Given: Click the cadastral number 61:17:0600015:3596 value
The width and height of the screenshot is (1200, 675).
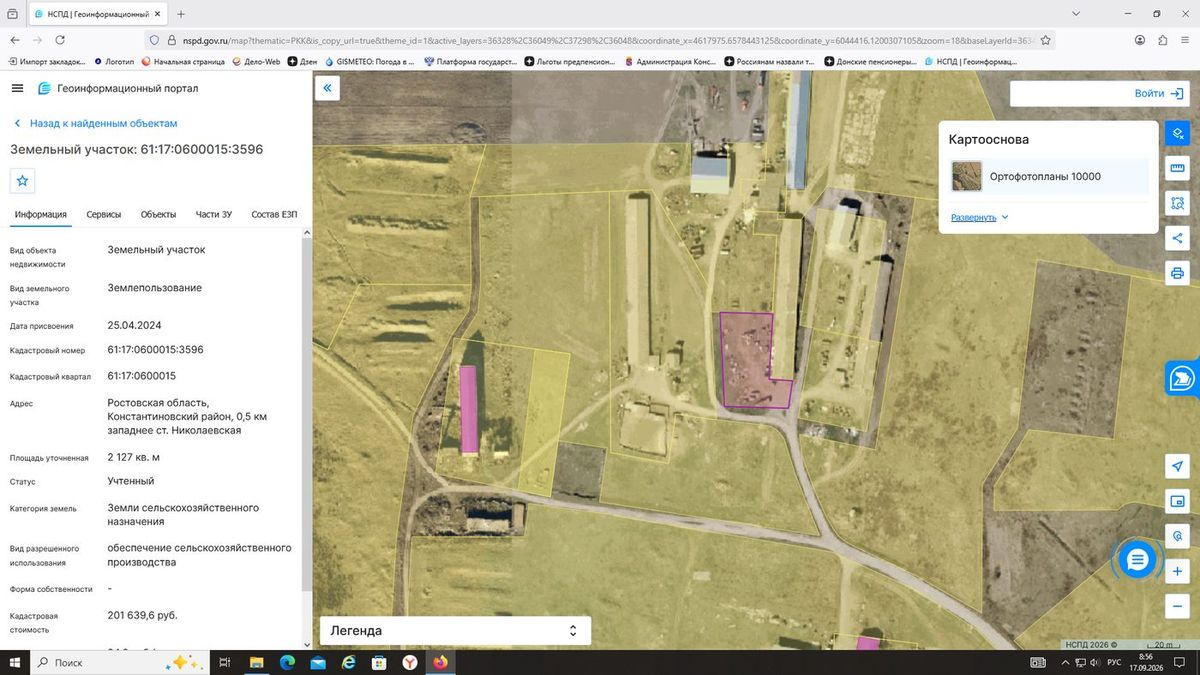Looking at the screenshot, I should (155, 349).
